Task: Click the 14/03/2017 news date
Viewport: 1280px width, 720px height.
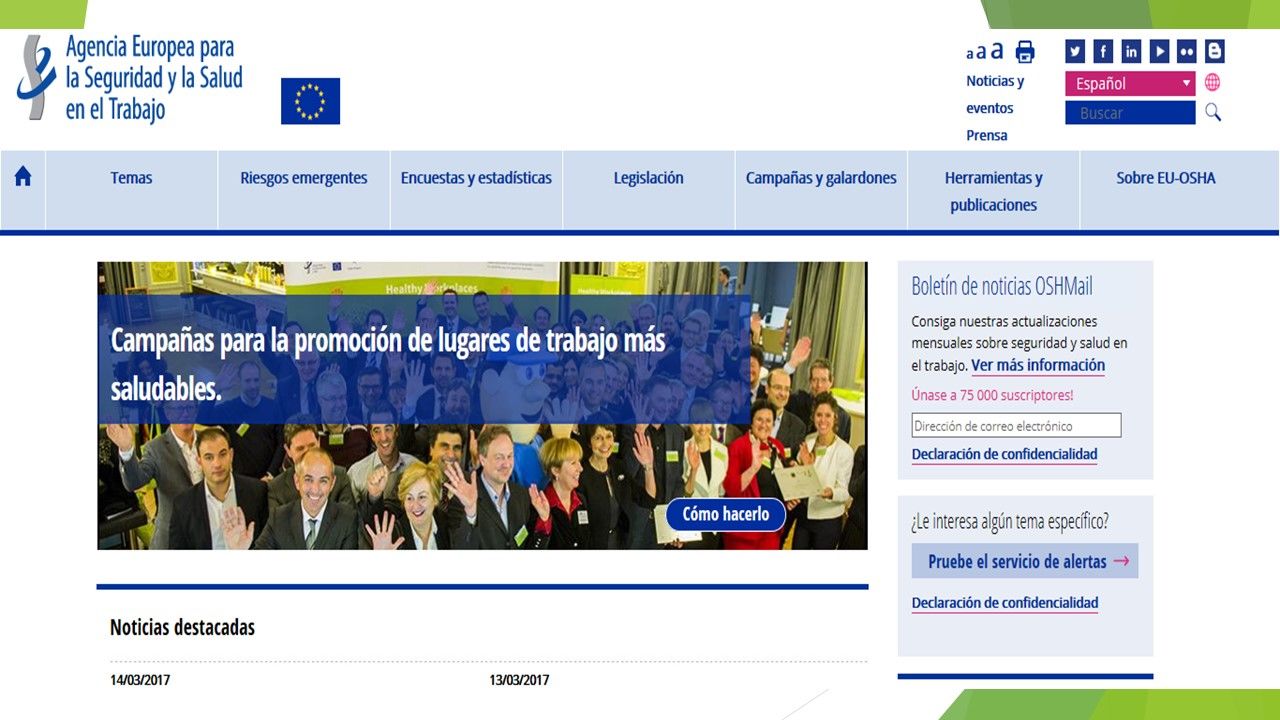Action: point(140,680)
